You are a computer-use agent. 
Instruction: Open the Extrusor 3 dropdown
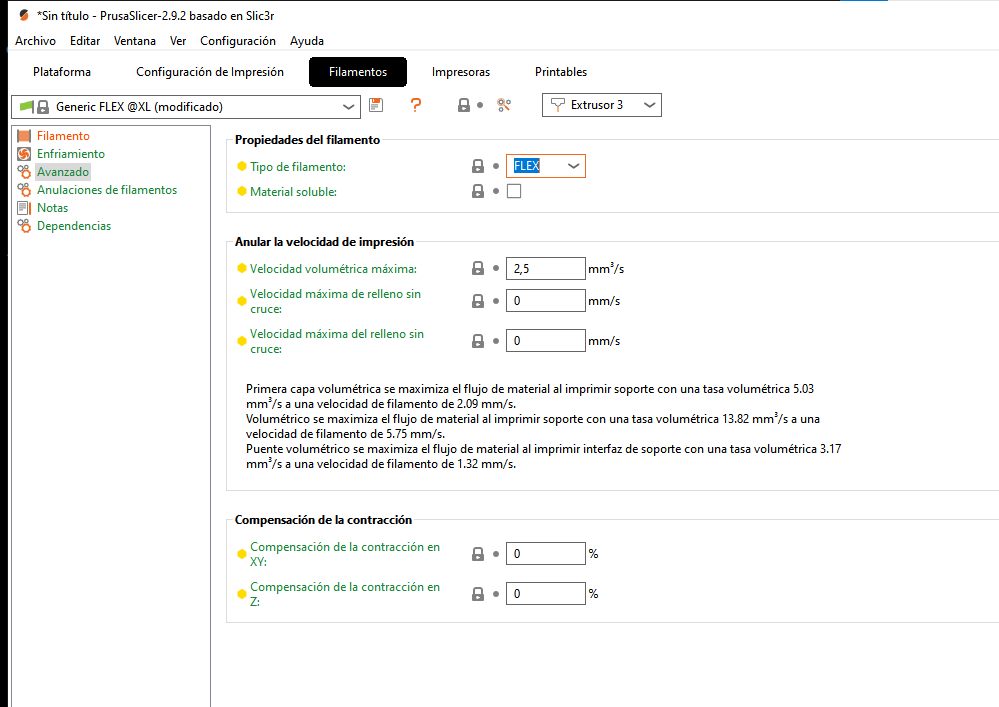649,105
